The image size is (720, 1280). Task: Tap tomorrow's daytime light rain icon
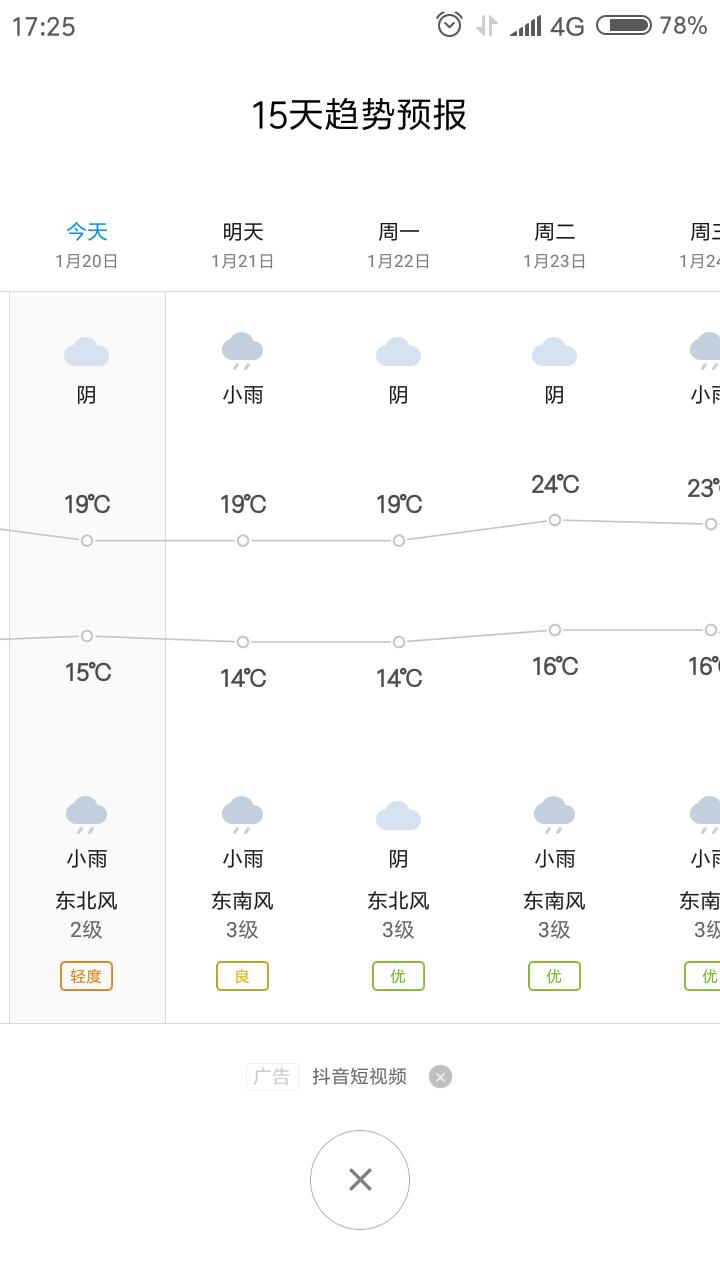click(242, 352)
